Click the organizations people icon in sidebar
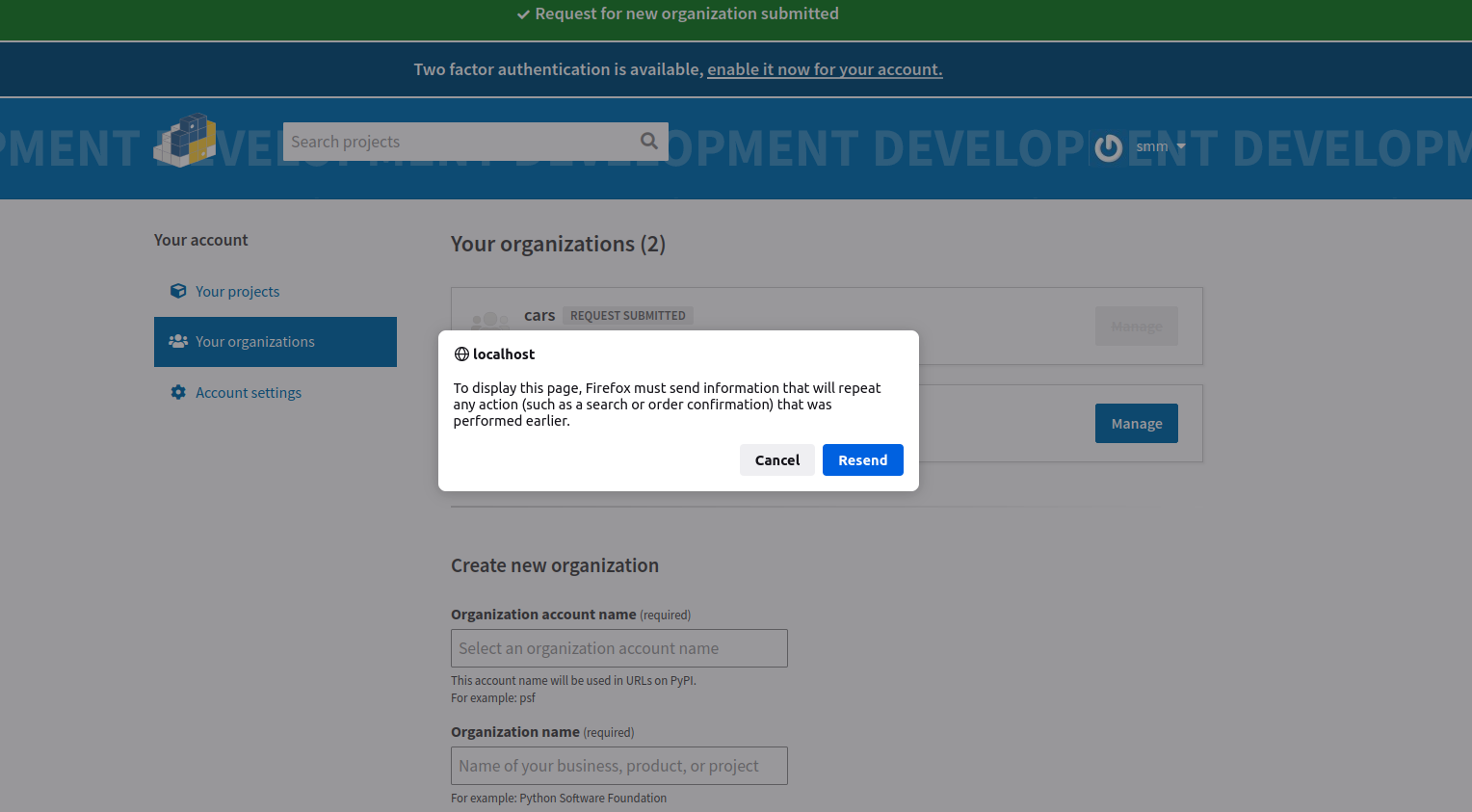1472x812 pixels. pyautogui.click(x=178, y=341)
